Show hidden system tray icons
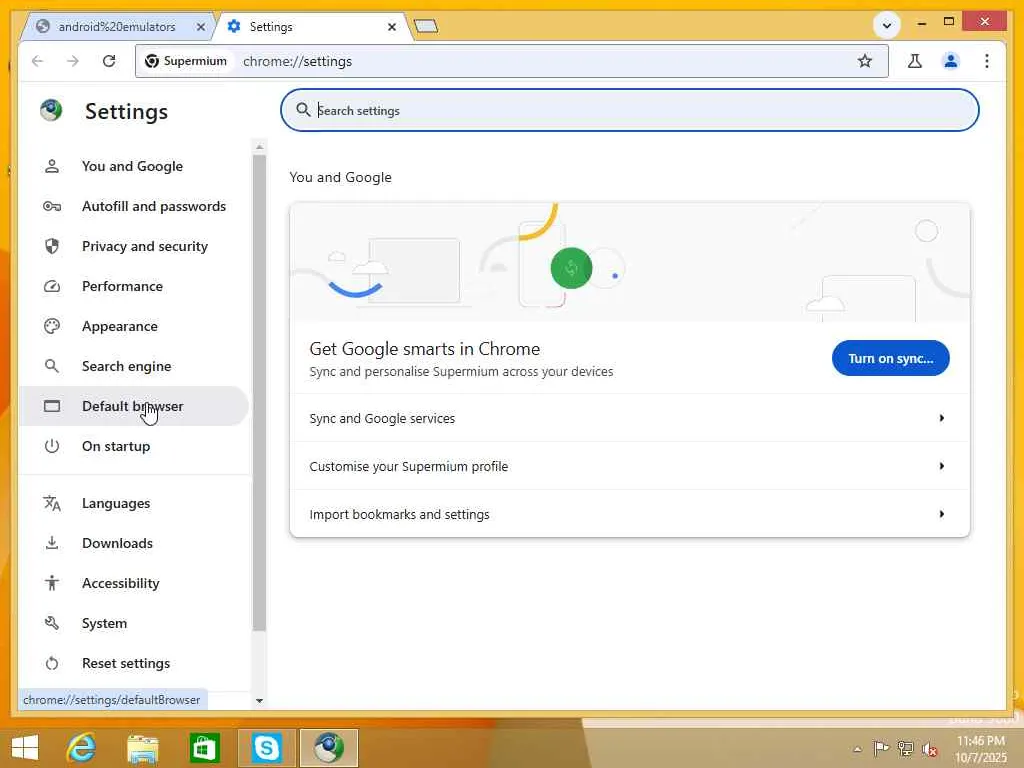1024x768 pixels. (x=857, y=748)
